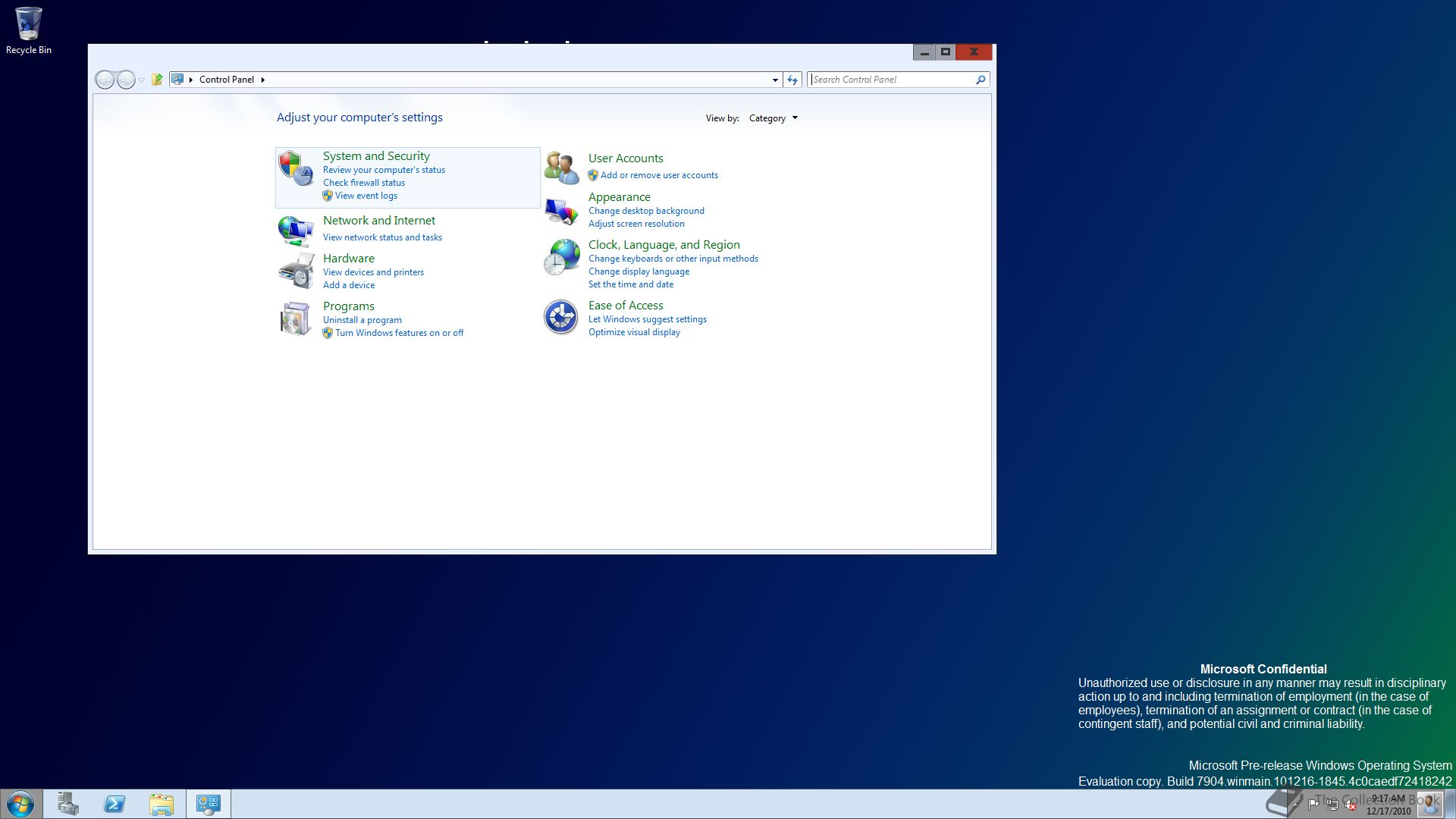Click the Control Panel breadcrumb text
The height and width of the screenshot is (819, 1456).
[x=227, y=80]
